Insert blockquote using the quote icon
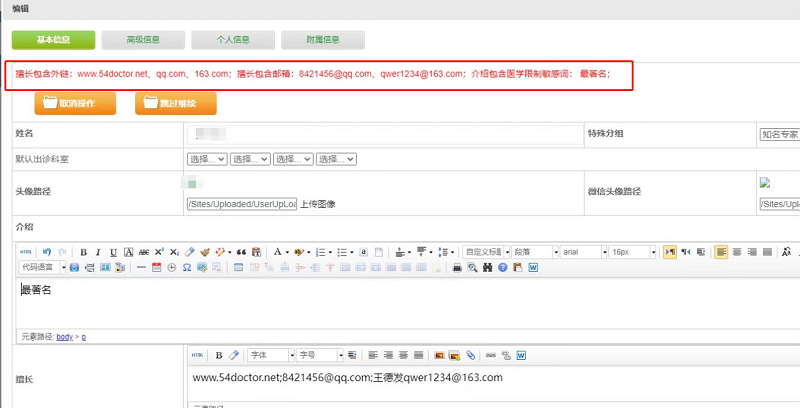Image resolution: width=800 pixels, height=408 pixels. (241, 251)
